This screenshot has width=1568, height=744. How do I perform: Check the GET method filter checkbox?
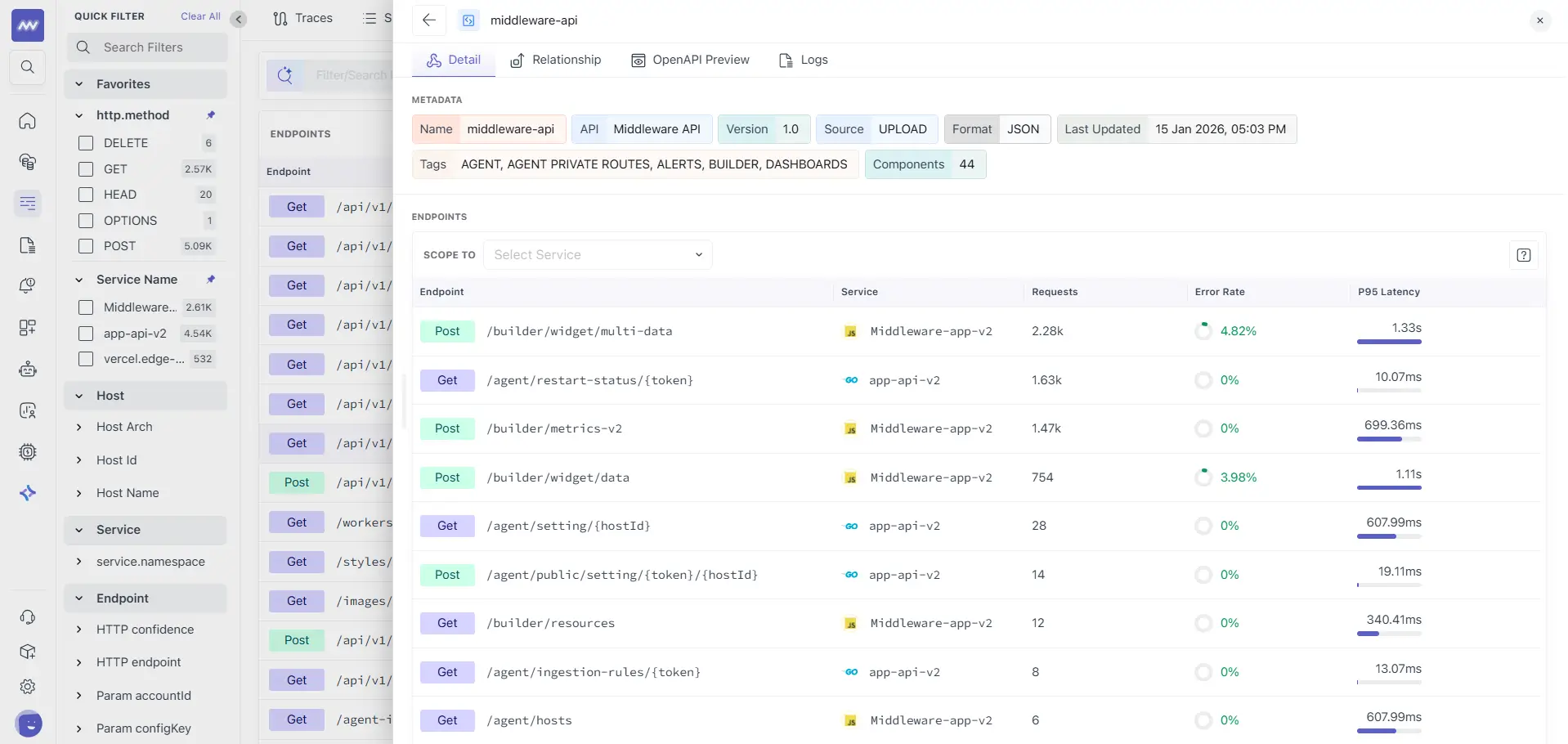(x=85, y=169)
